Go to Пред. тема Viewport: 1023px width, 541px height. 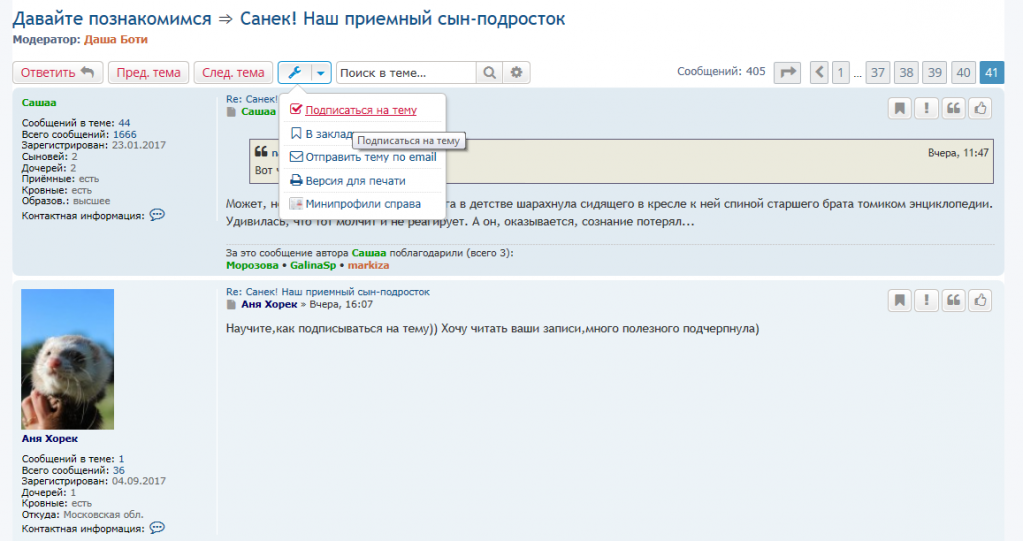pos(149,73)
